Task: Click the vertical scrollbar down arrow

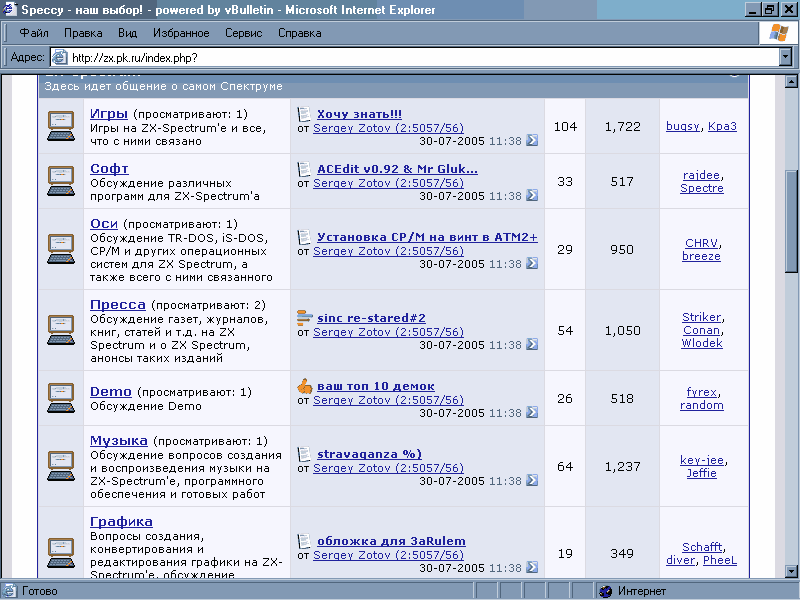Action: point(791,571)
